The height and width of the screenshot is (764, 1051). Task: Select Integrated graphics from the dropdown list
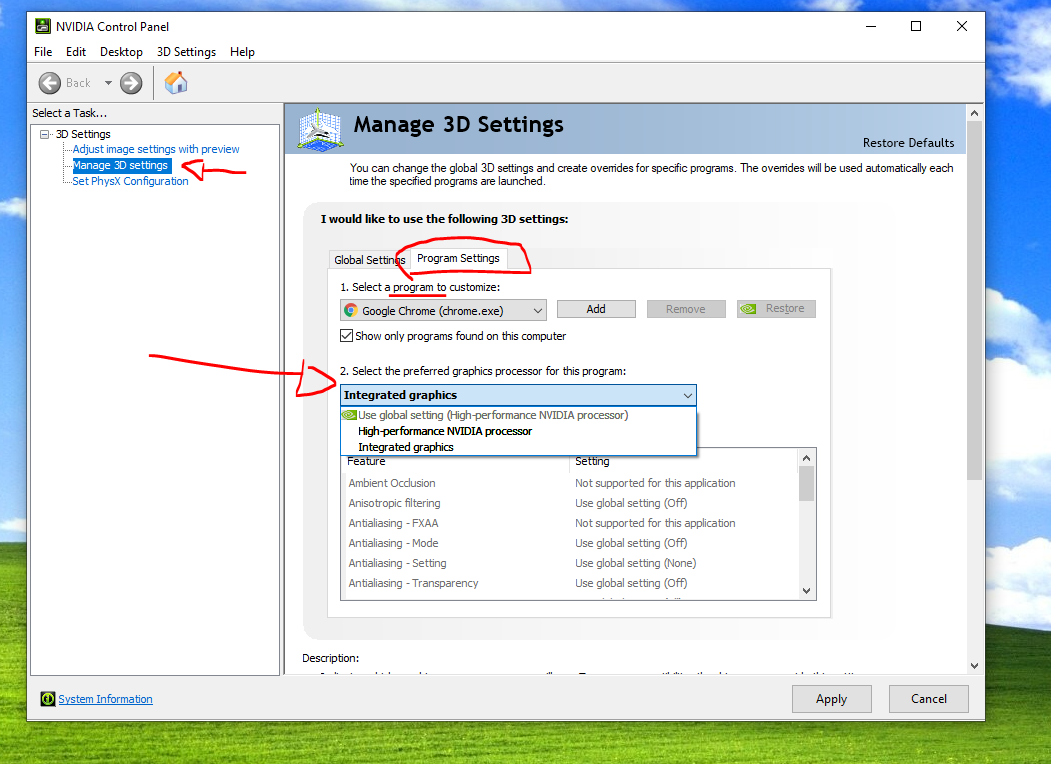click(x=406, y=447)
